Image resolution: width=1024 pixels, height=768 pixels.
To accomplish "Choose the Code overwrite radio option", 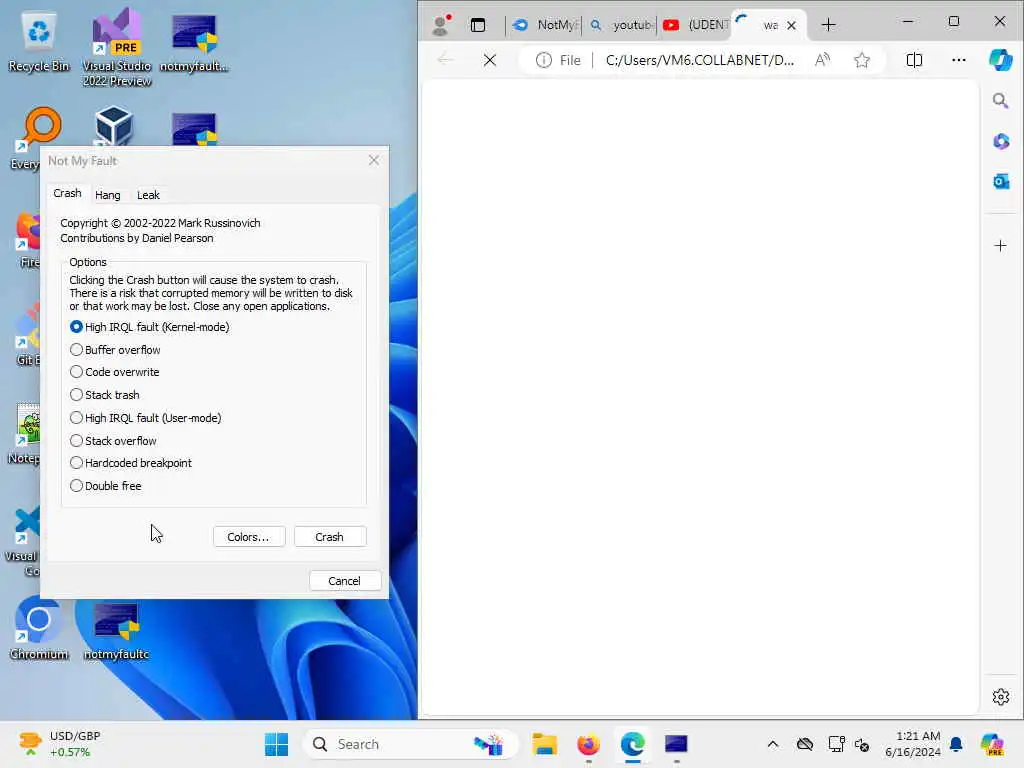I will [76, 372].
